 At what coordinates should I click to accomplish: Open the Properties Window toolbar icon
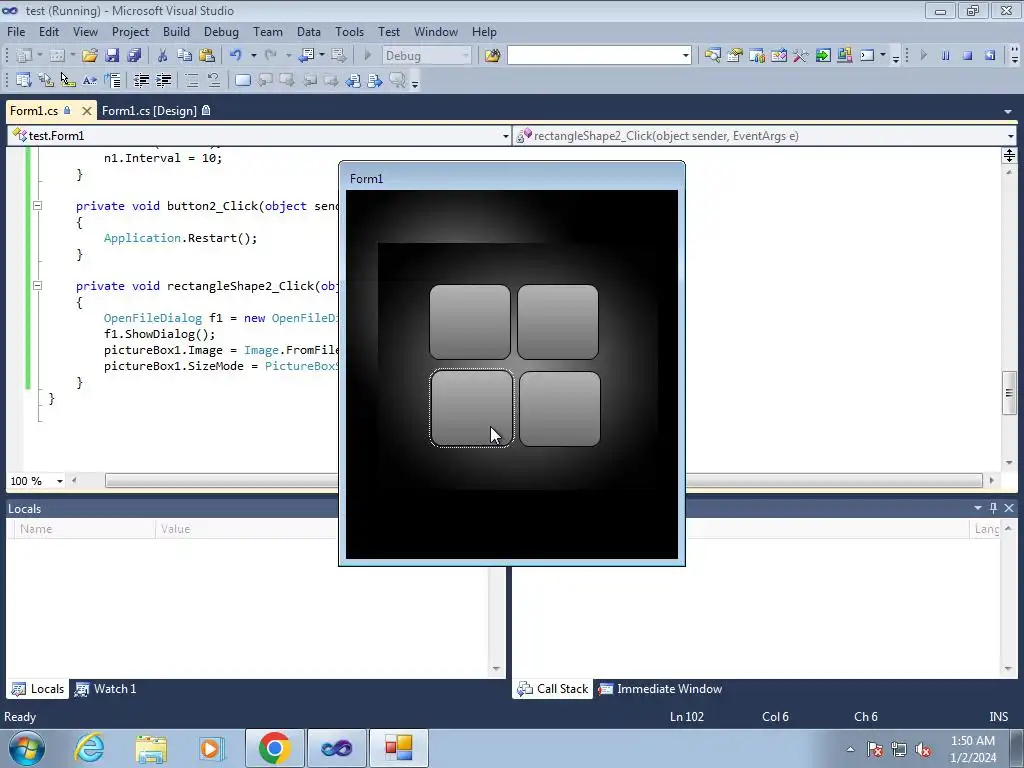pos(735,56)
